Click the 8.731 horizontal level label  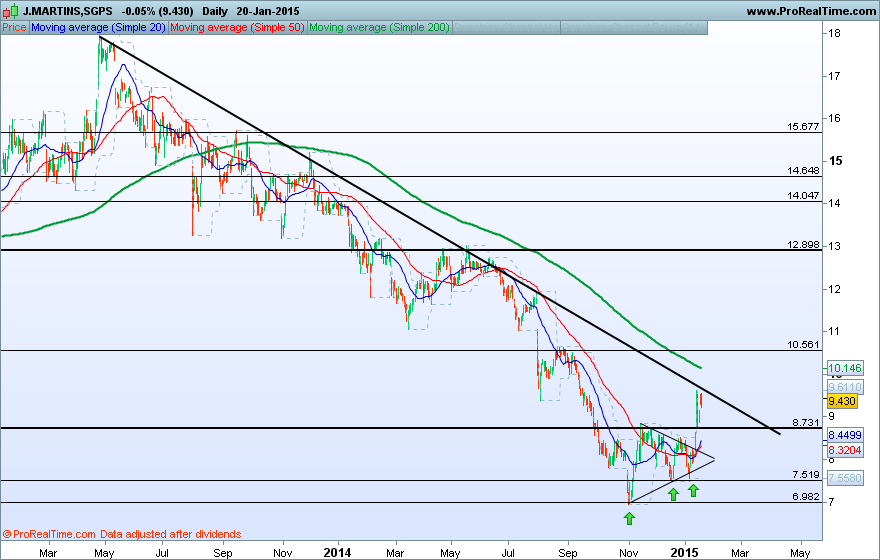pyautogui.click(x=806, y=423)
